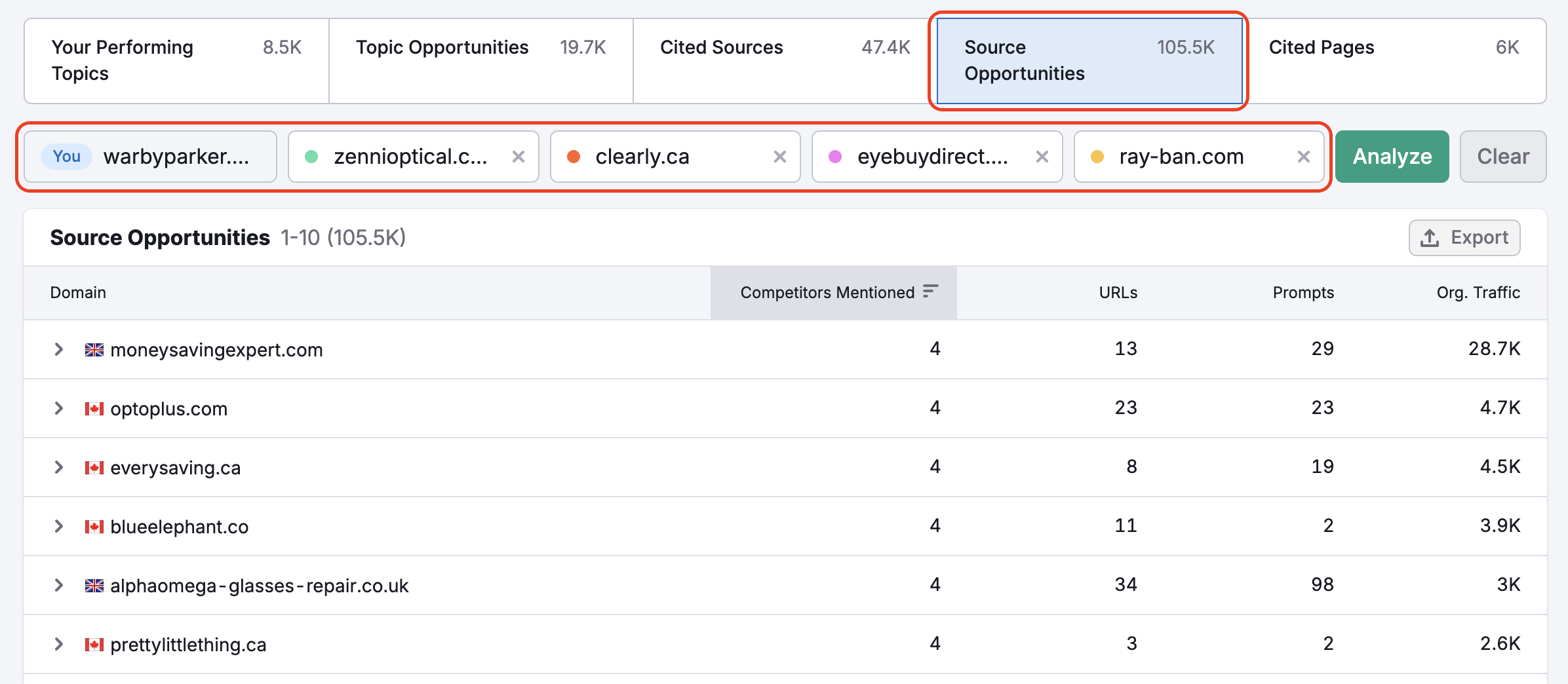The width and height of the screenshot is (1568, 684).
Task: Remove eyebuydirect competitor with X icon
Action: click(x=1042, y=157)
